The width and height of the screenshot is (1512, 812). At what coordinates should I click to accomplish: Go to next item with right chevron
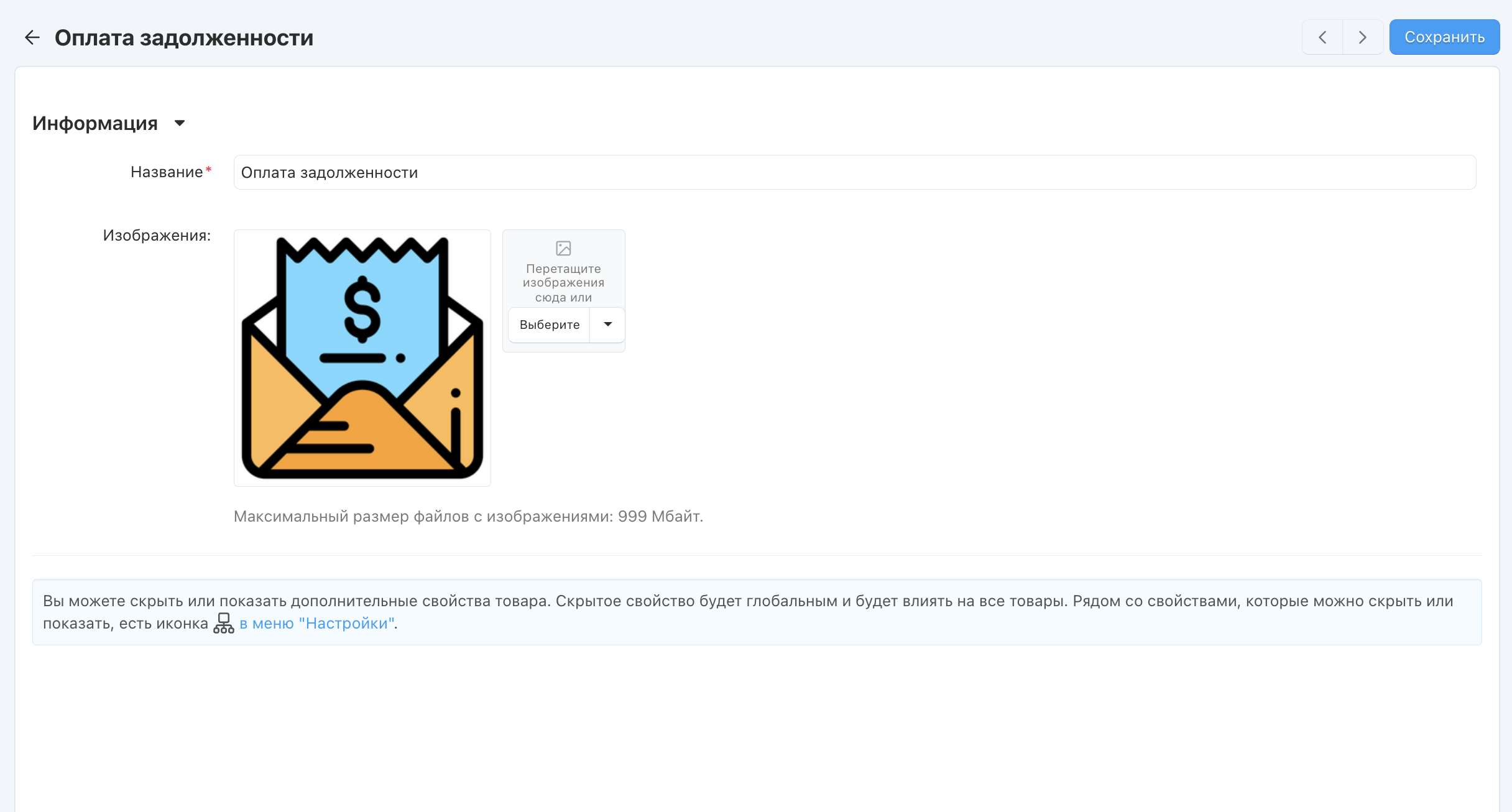click(1362, 37)
